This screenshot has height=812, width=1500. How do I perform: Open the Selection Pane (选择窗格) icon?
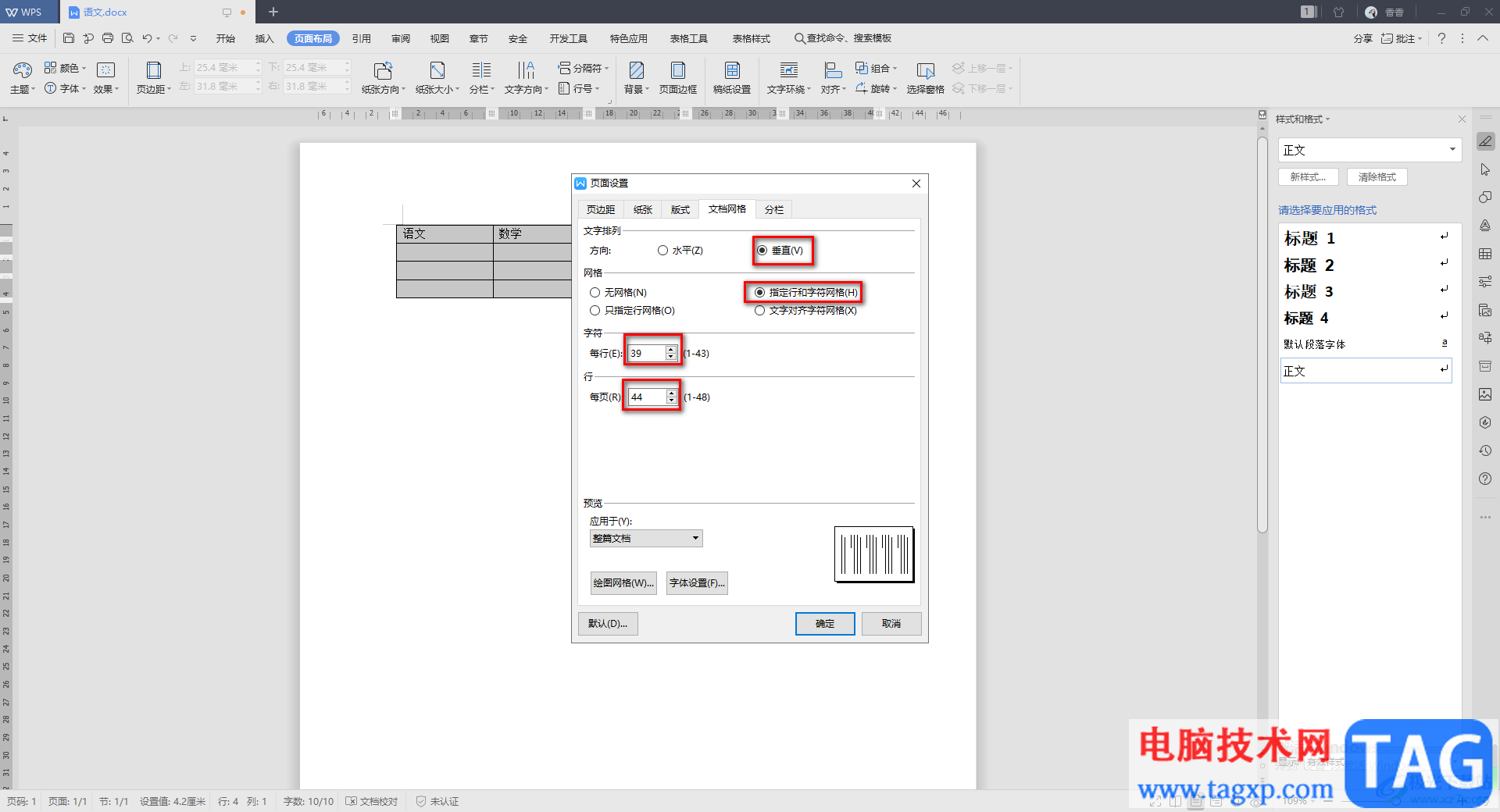tap(925, 70)
